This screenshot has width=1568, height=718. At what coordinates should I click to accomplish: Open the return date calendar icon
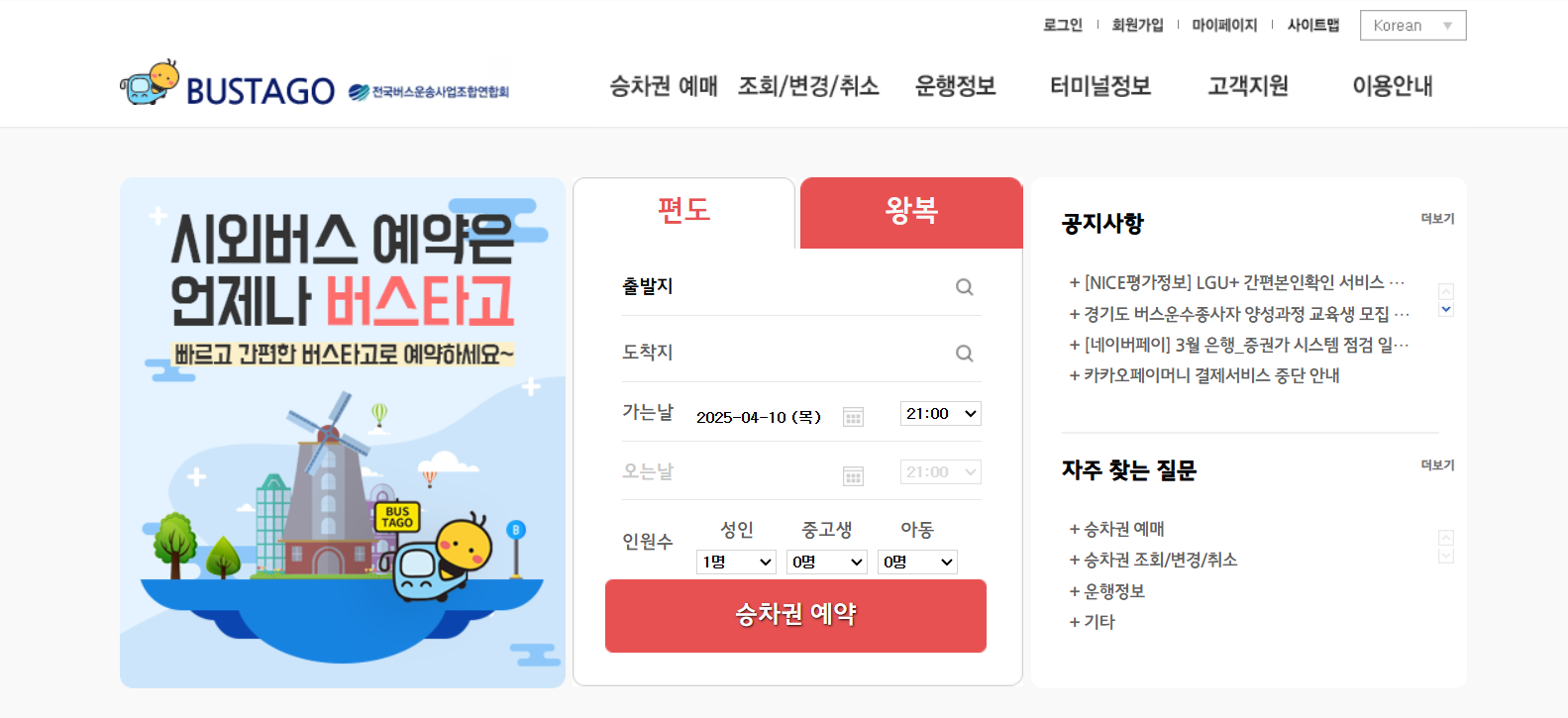click(x=853, y=476)
